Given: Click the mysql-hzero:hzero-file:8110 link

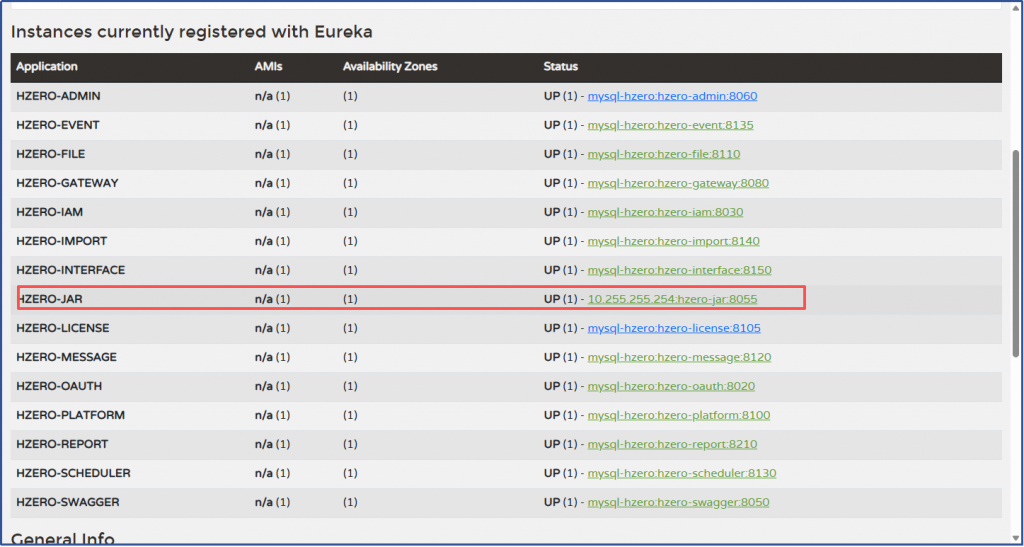Looking at the screenshot, I should [x=663, y=155].
